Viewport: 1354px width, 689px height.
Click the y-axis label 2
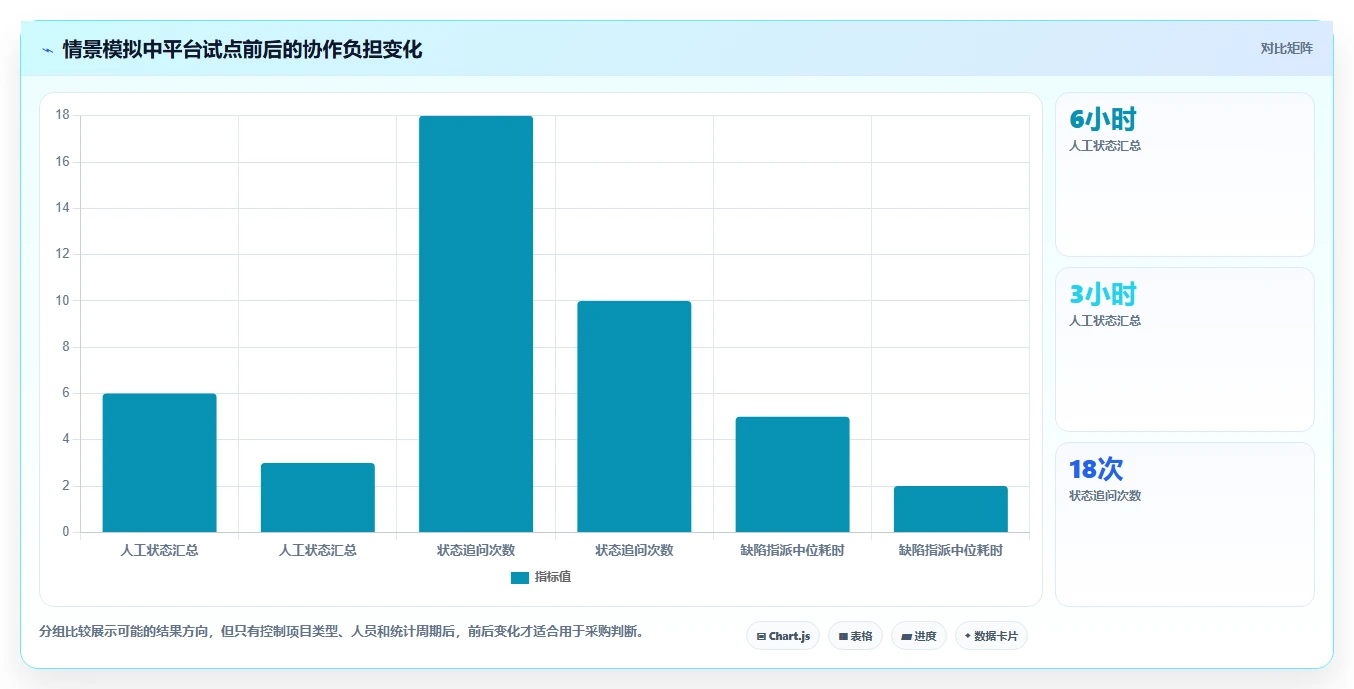click(x=66, y=486)
